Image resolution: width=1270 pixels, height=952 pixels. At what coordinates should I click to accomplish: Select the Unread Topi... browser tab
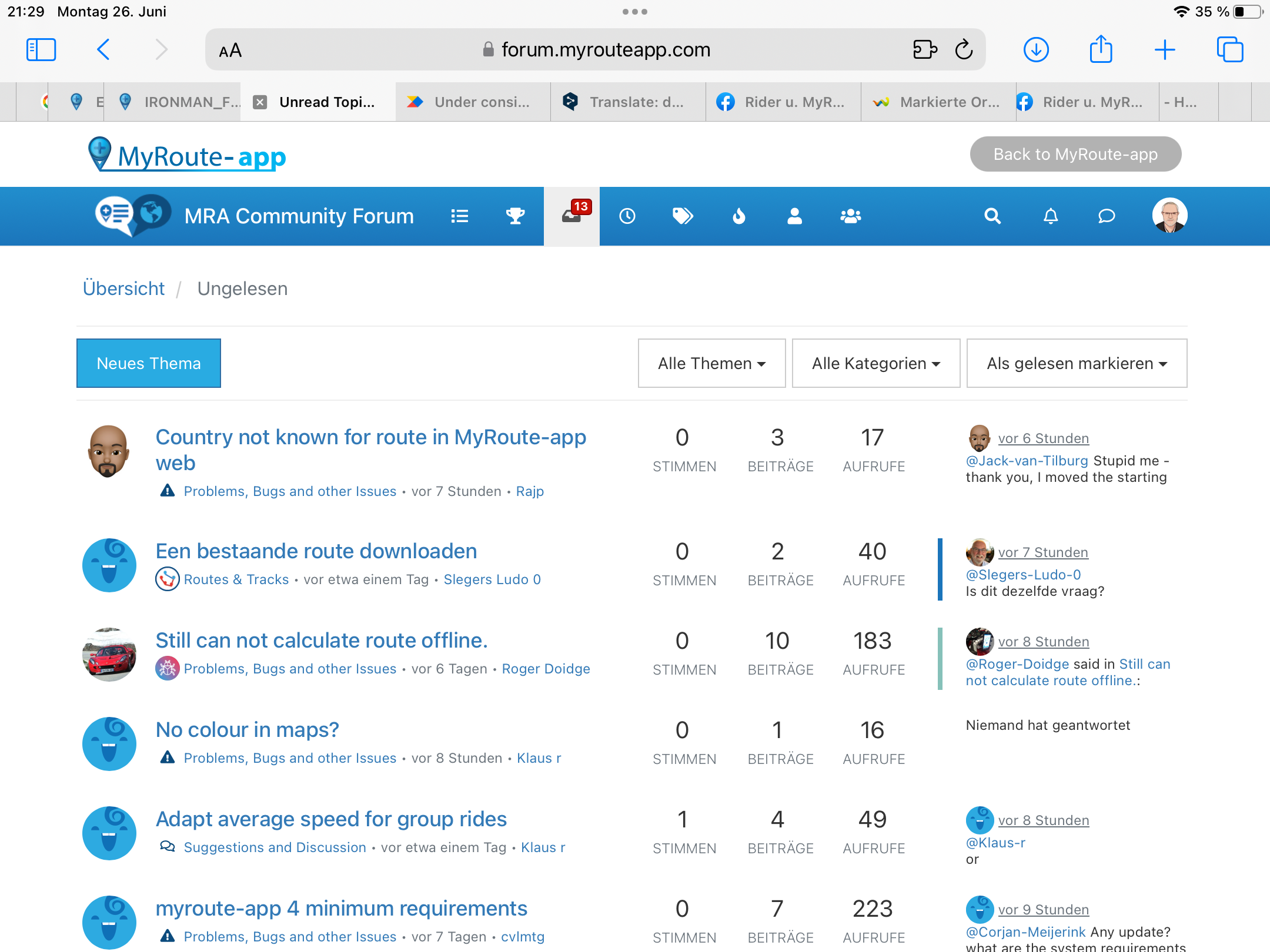pos(318,102)
